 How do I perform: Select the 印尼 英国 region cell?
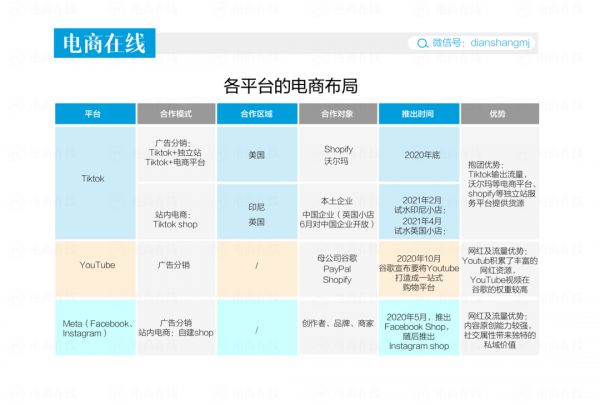pos(256,214)
